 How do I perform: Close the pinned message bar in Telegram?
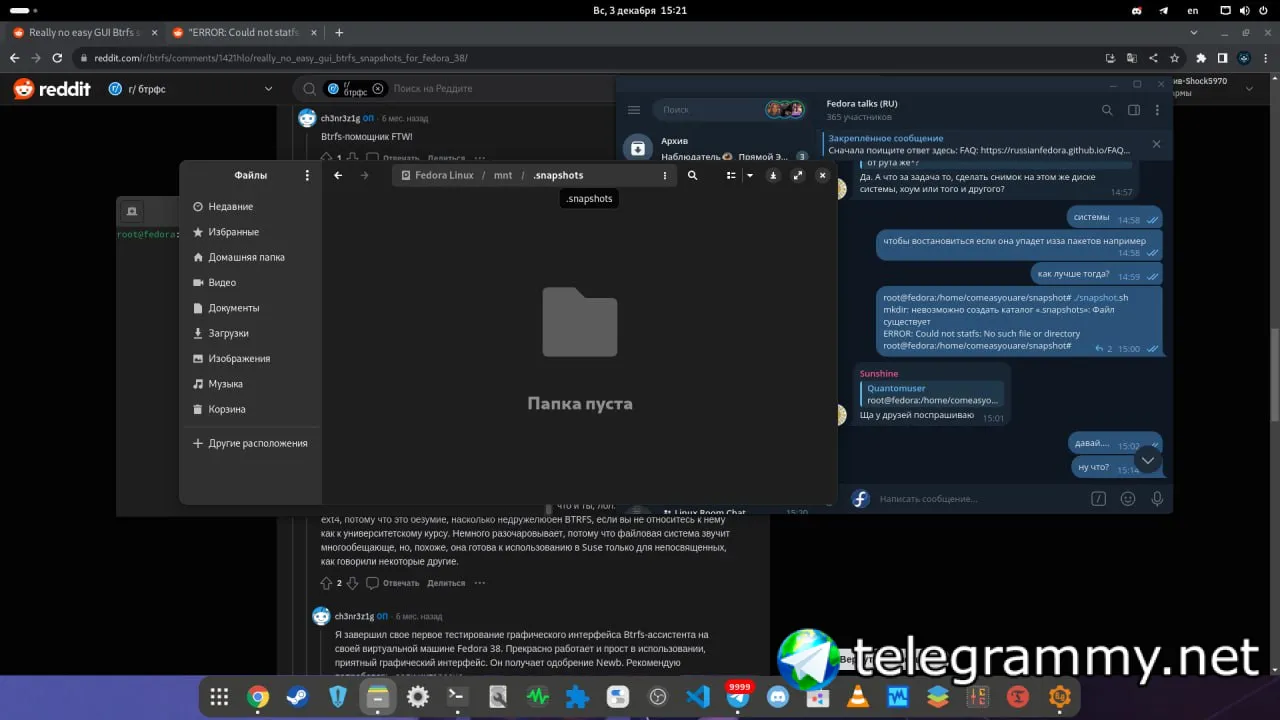pos(1157,144)
